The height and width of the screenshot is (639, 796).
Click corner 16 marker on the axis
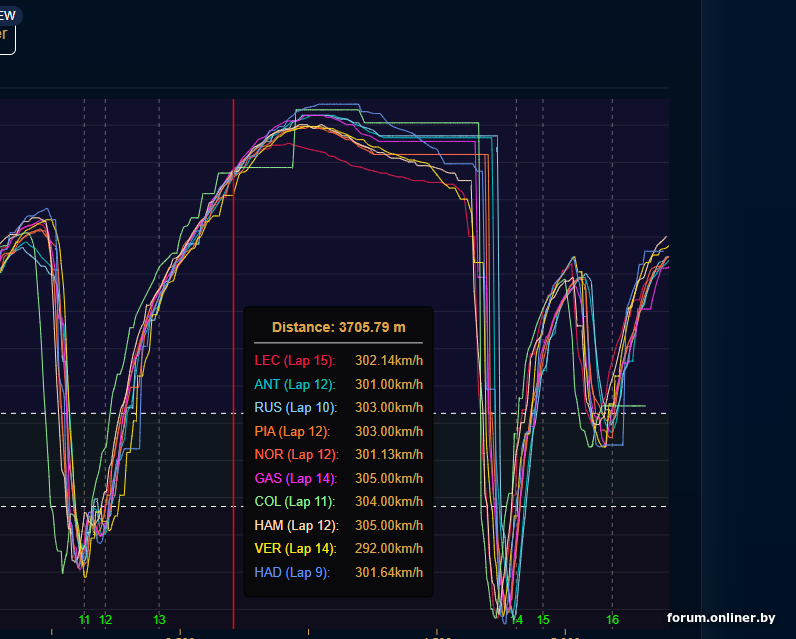(x=613, y=620)
